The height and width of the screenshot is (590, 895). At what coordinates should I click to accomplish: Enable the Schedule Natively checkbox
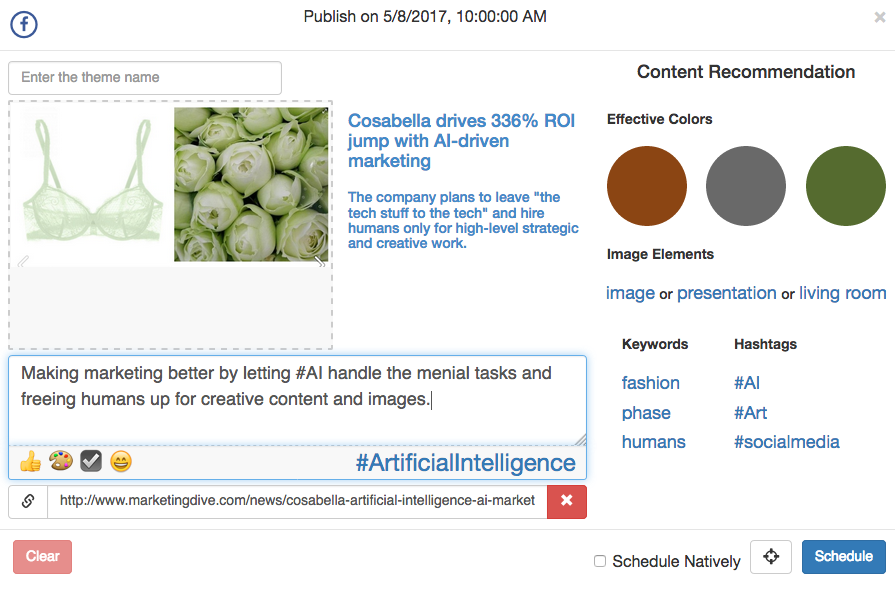click(x=600, y=561)
